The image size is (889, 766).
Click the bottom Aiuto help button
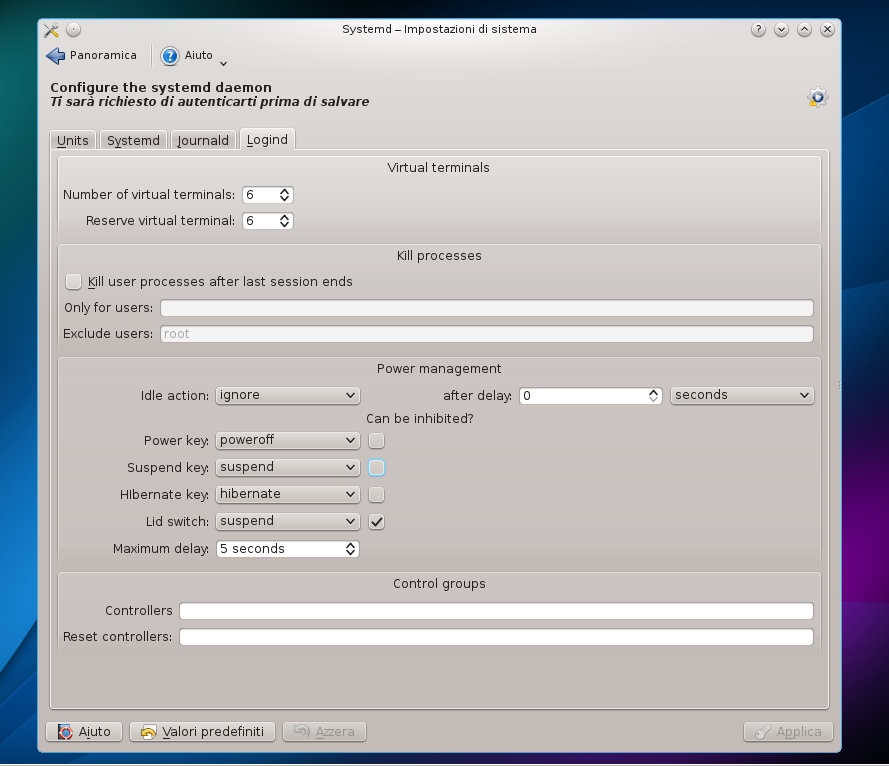point(84,732)
